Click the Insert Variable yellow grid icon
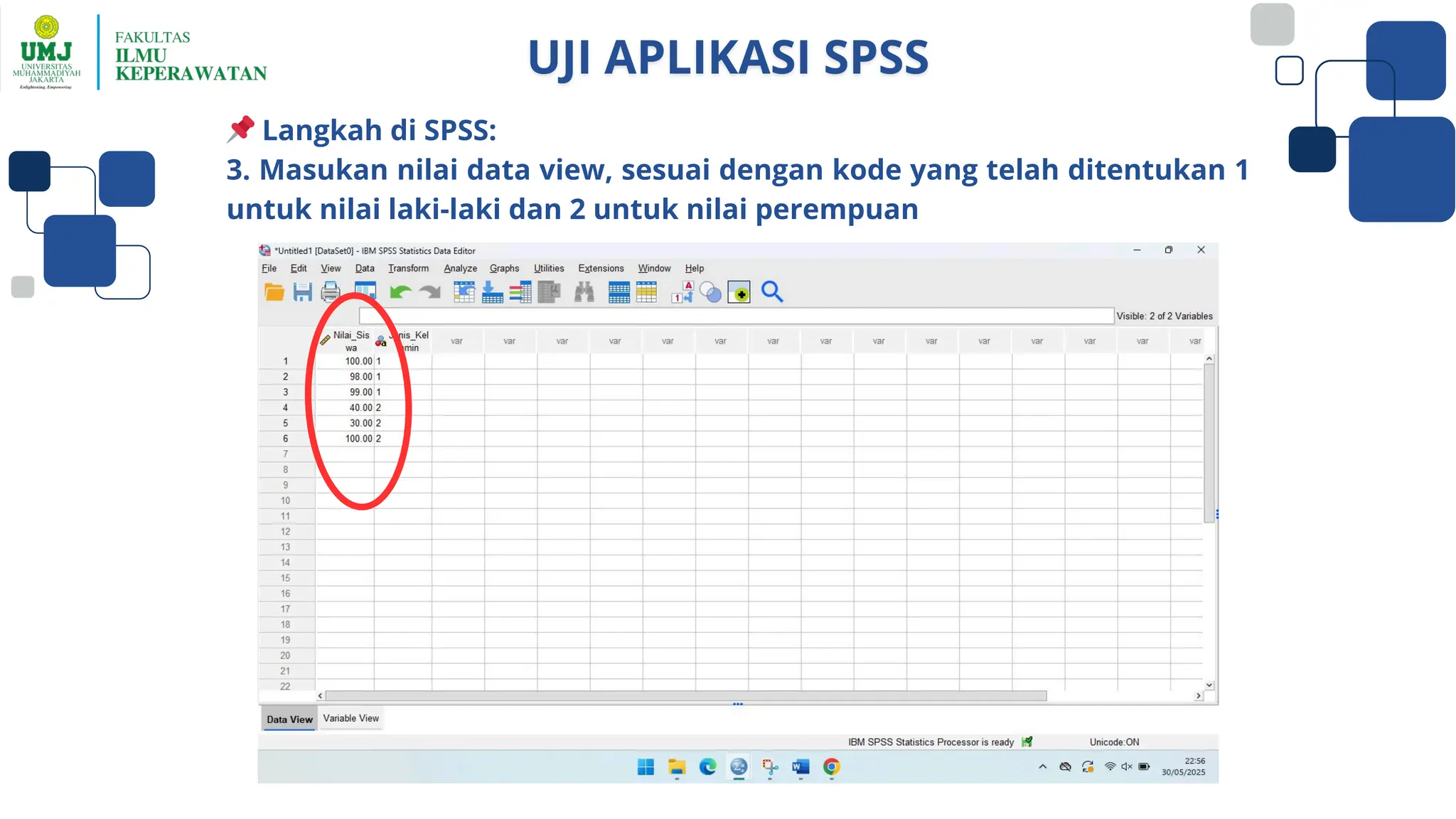 click(647, 292)
